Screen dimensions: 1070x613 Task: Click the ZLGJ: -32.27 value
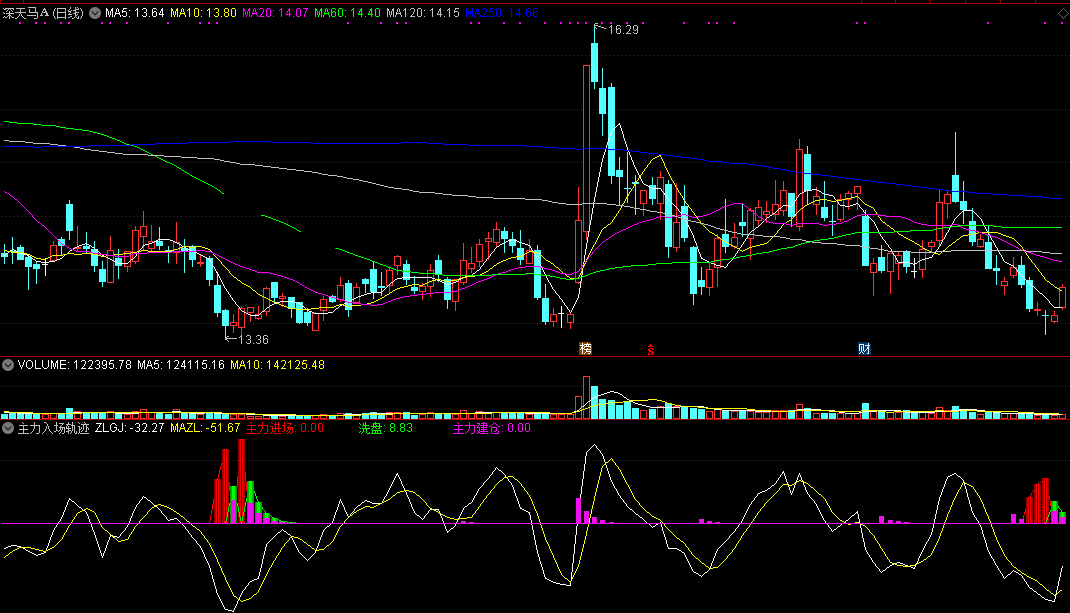click(130, 428)
